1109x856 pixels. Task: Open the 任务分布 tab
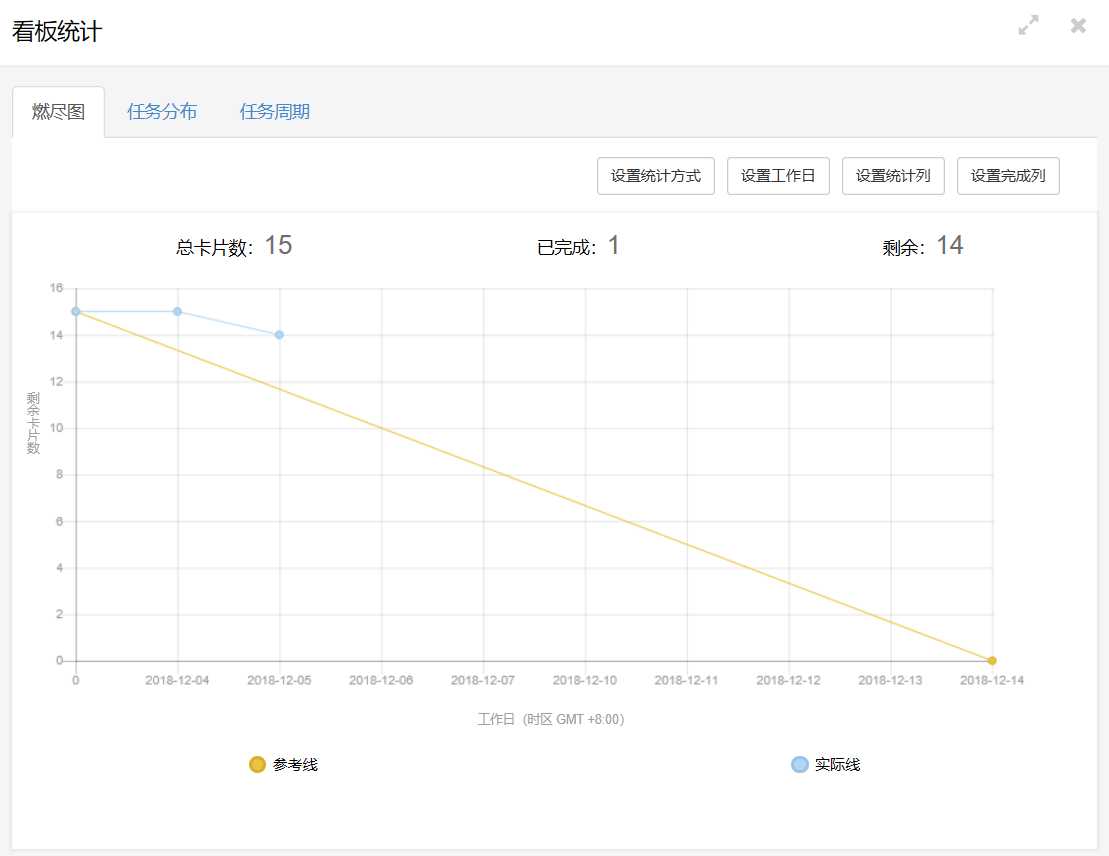point(162,112)
